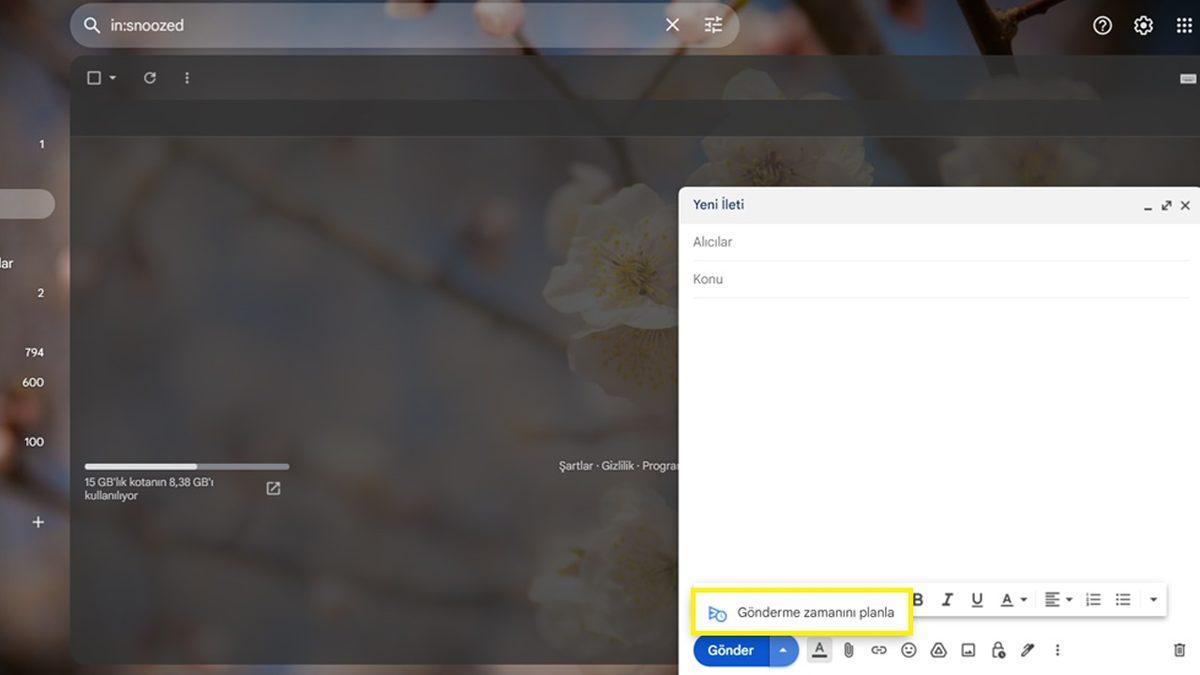Enable confidential mode with the lock icon
1200x675 pixels.
click(x=998, y=650)
